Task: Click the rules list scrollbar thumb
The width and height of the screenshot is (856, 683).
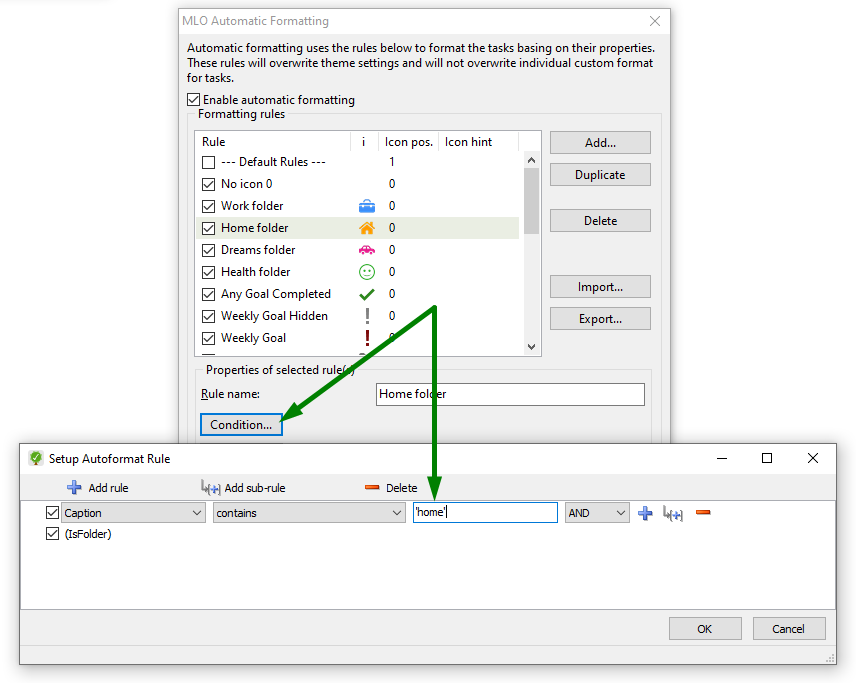Action: pyautogui.click(x=531, y=201)
